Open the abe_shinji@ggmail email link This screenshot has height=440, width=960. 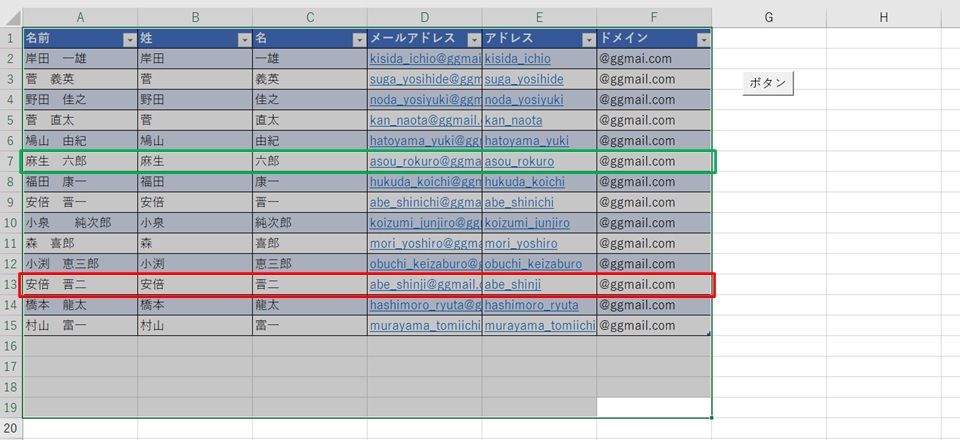click(x=426, y=285)
